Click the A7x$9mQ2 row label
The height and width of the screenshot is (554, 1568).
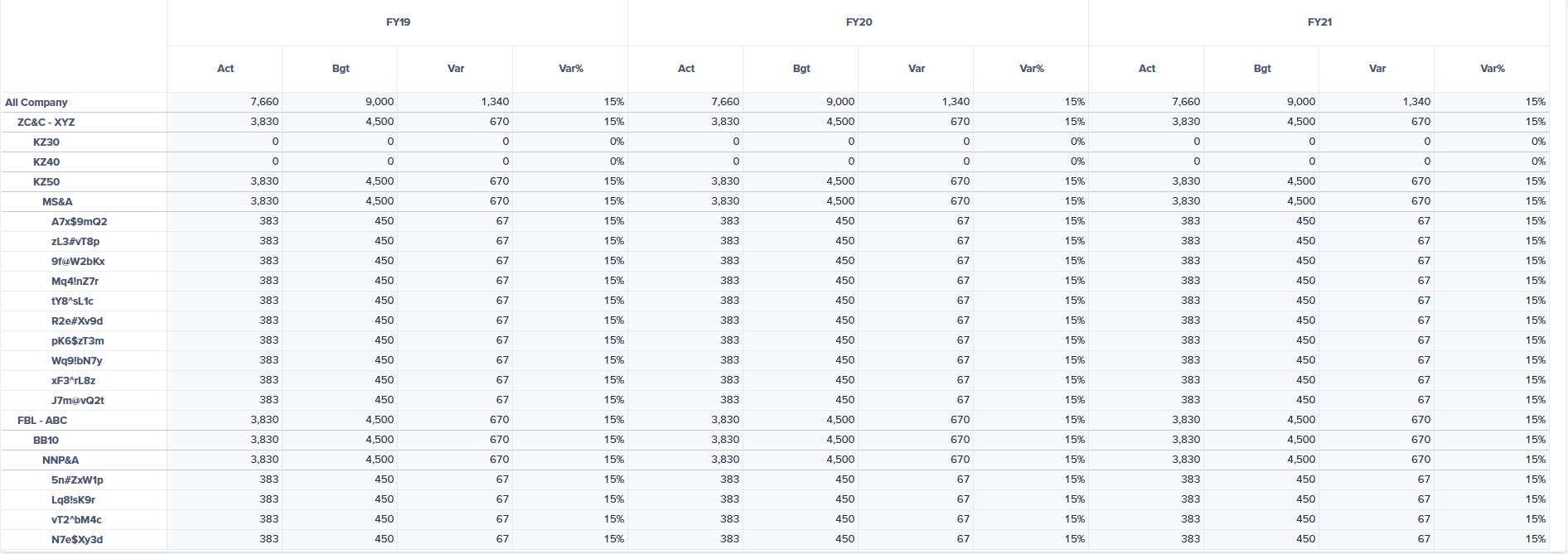click(x=80, y=222)
